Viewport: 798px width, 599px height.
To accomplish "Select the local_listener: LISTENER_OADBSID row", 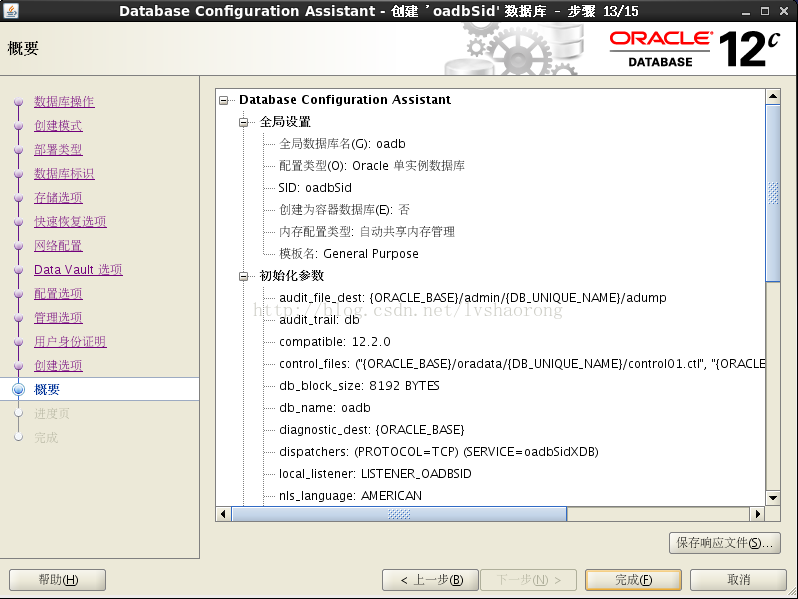I will 375,474.
